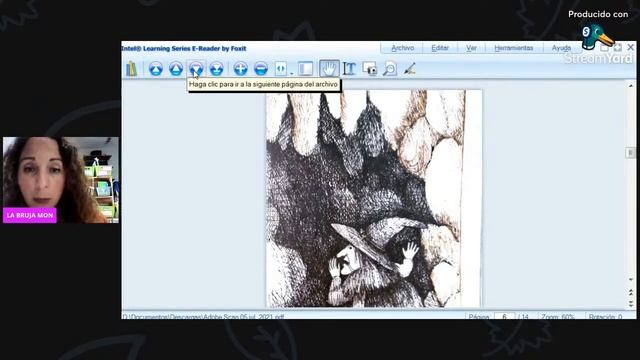Click the presenter webcam video
Image resolution: width=640 pixels, height=360 pixels.
(61, 180)
